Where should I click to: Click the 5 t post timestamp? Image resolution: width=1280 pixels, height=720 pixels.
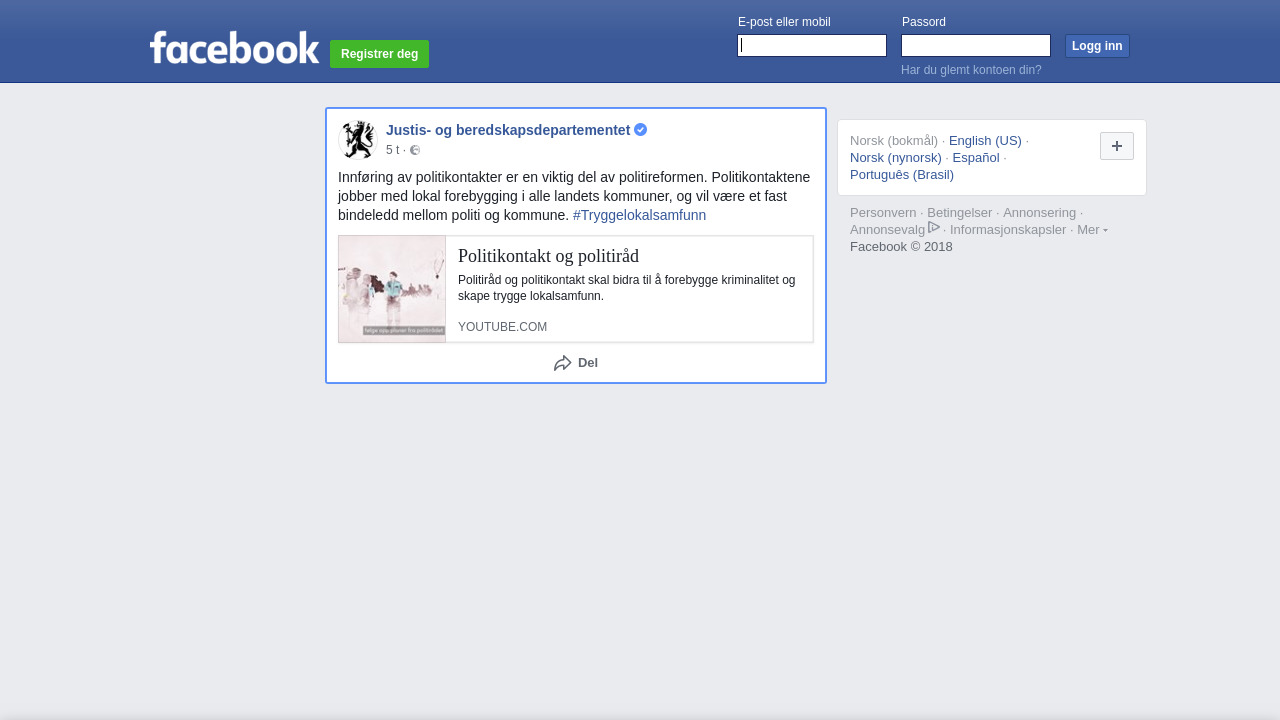392,150
